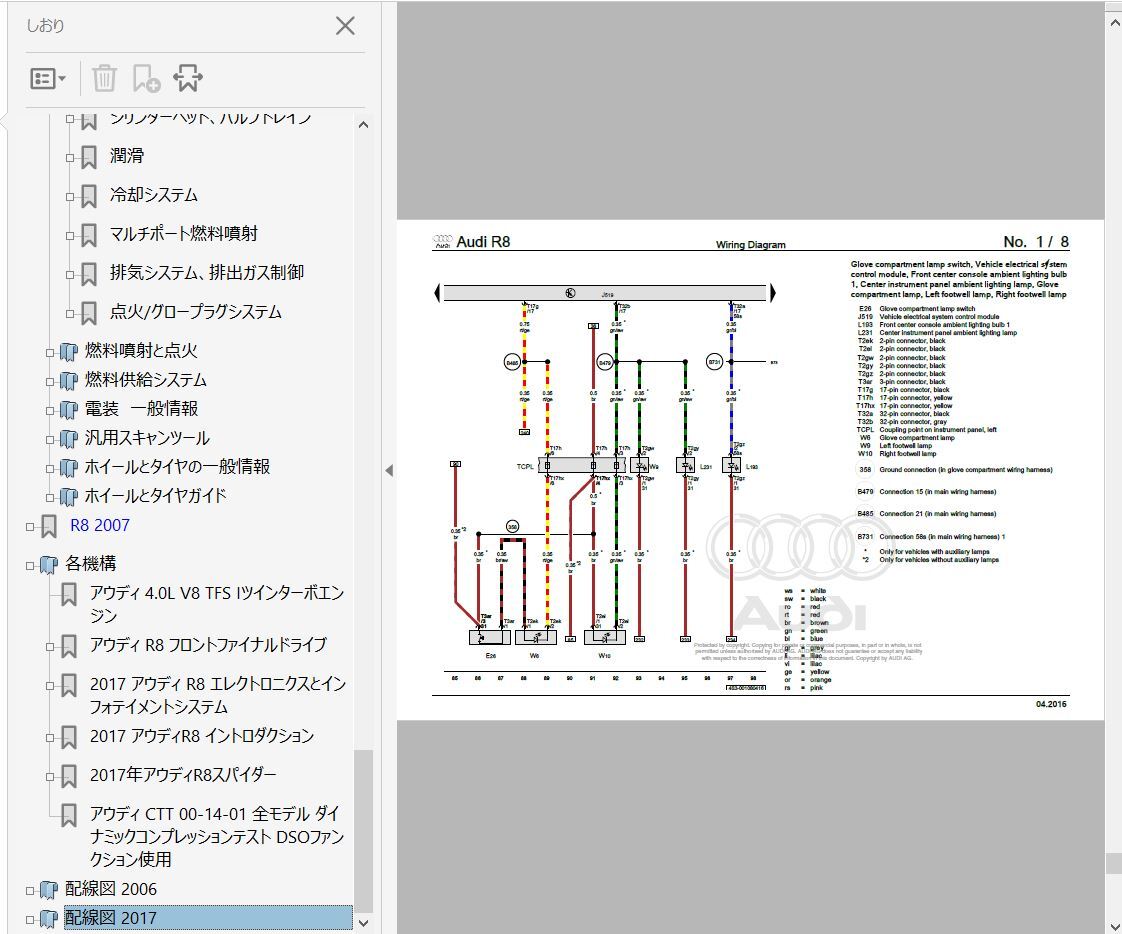Expand the 燃料供給システム bookmark node
This screenshot has height=934, width=1122.
[x=49, y=381]
